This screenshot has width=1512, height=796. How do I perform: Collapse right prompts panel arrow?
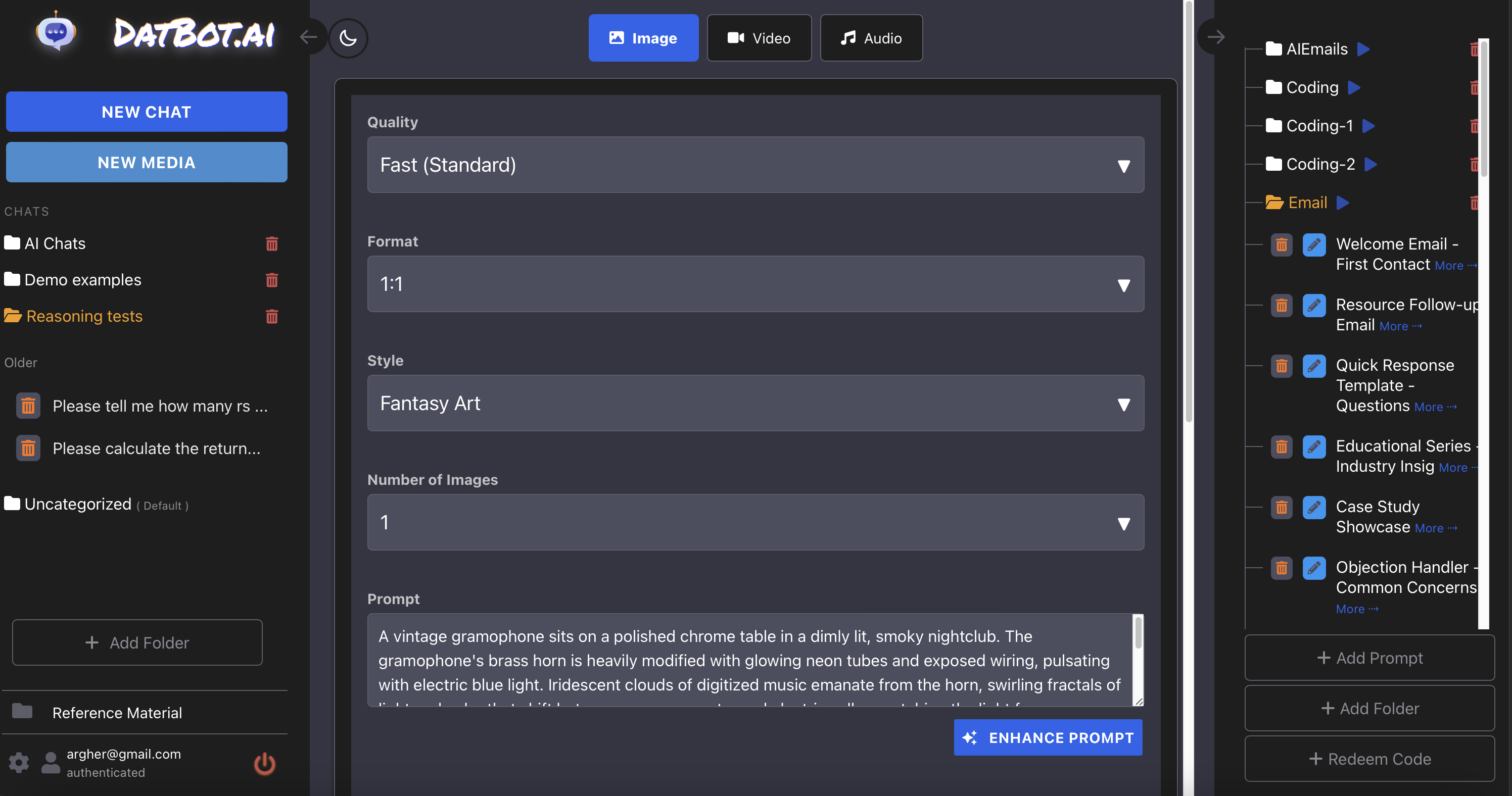coord(1215,37)
